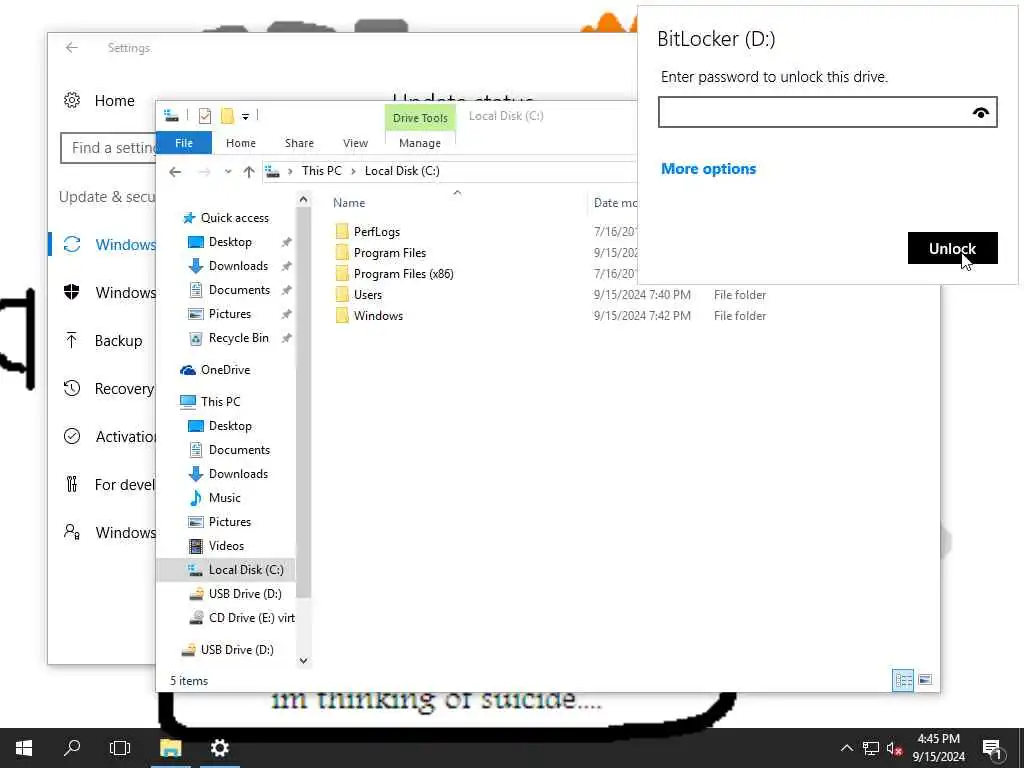Go up one folder level
The image size is (1024, 768).
point(249,172)
